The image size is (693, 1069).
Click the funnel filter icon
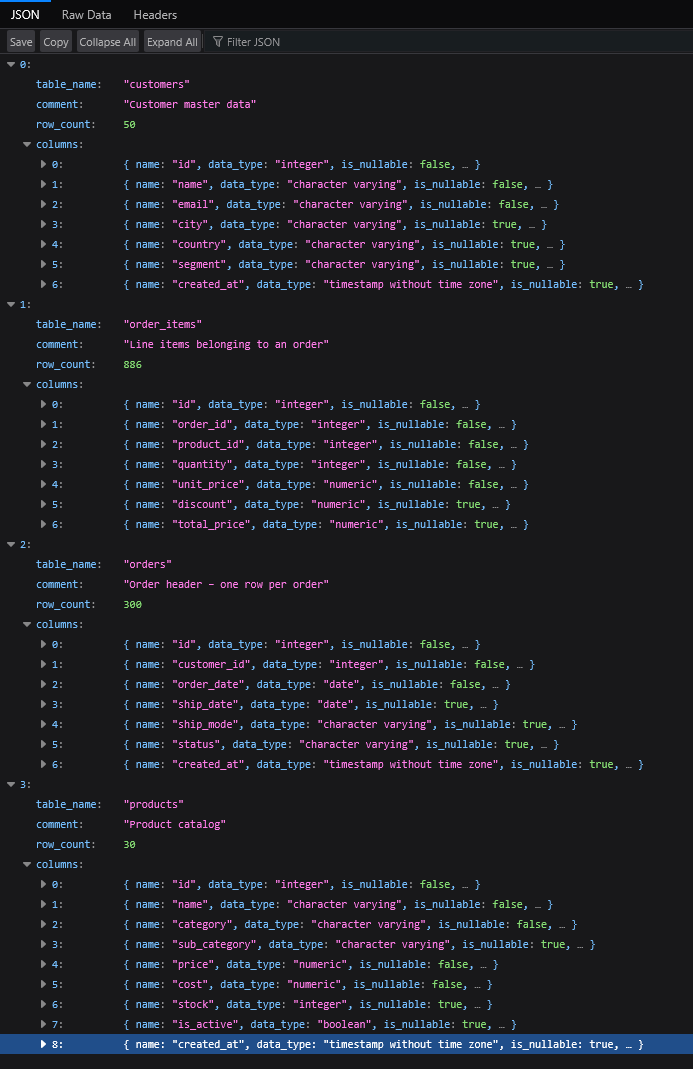218,42
